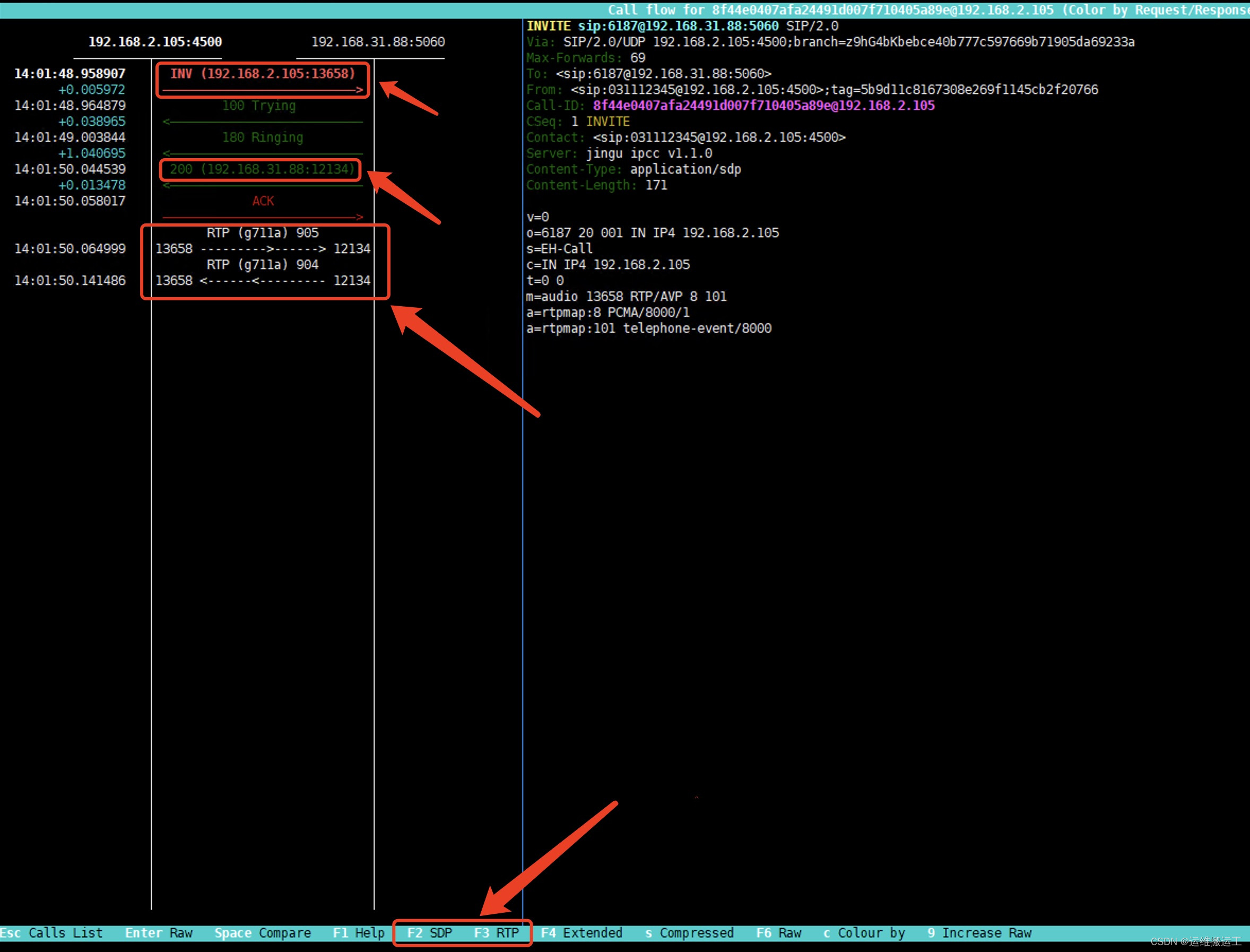1250x952 pixels.
Task: Click the 192.168.31.88:5060 column header
Action: point(378,42)
